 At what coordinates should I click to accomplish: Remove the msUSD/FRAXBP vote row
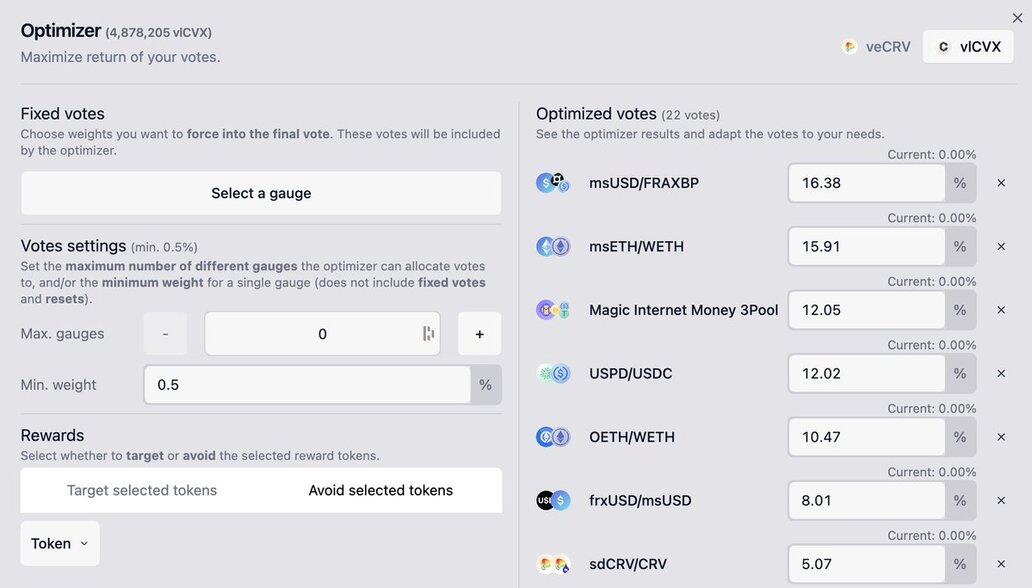[1001, 183]
